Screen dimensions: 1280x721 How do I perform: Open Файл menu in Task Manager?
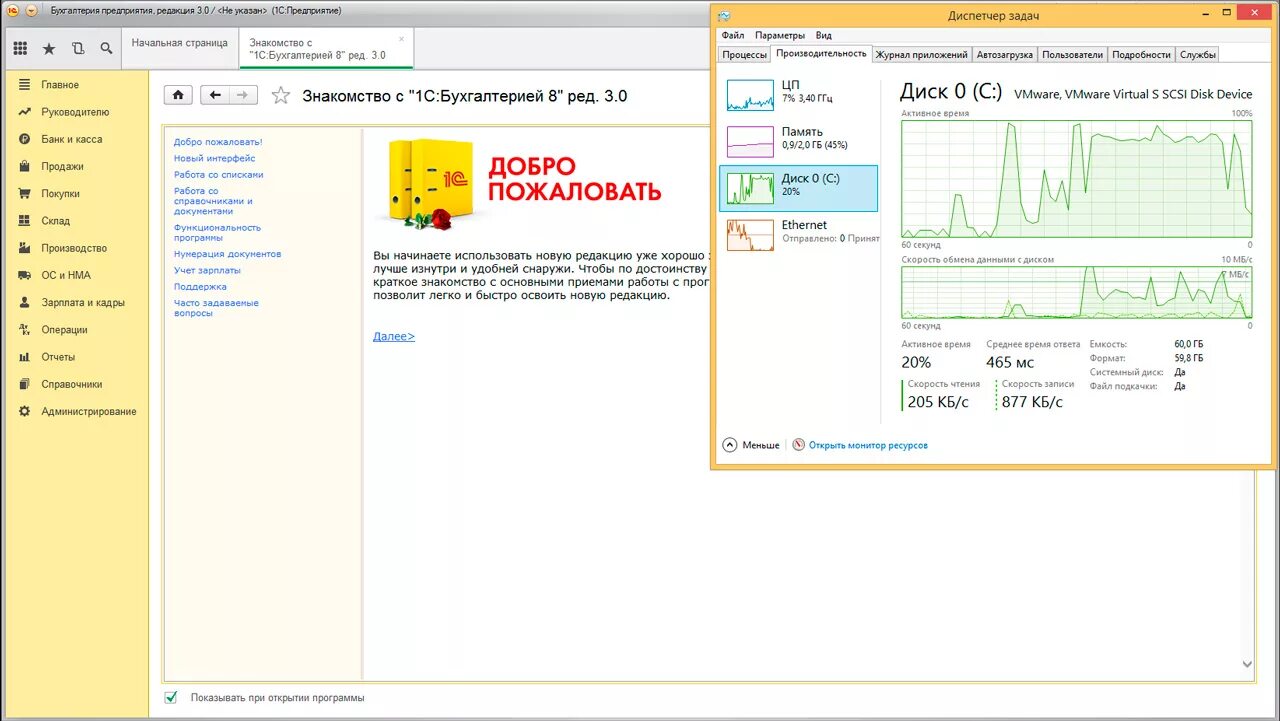point(732,36)
